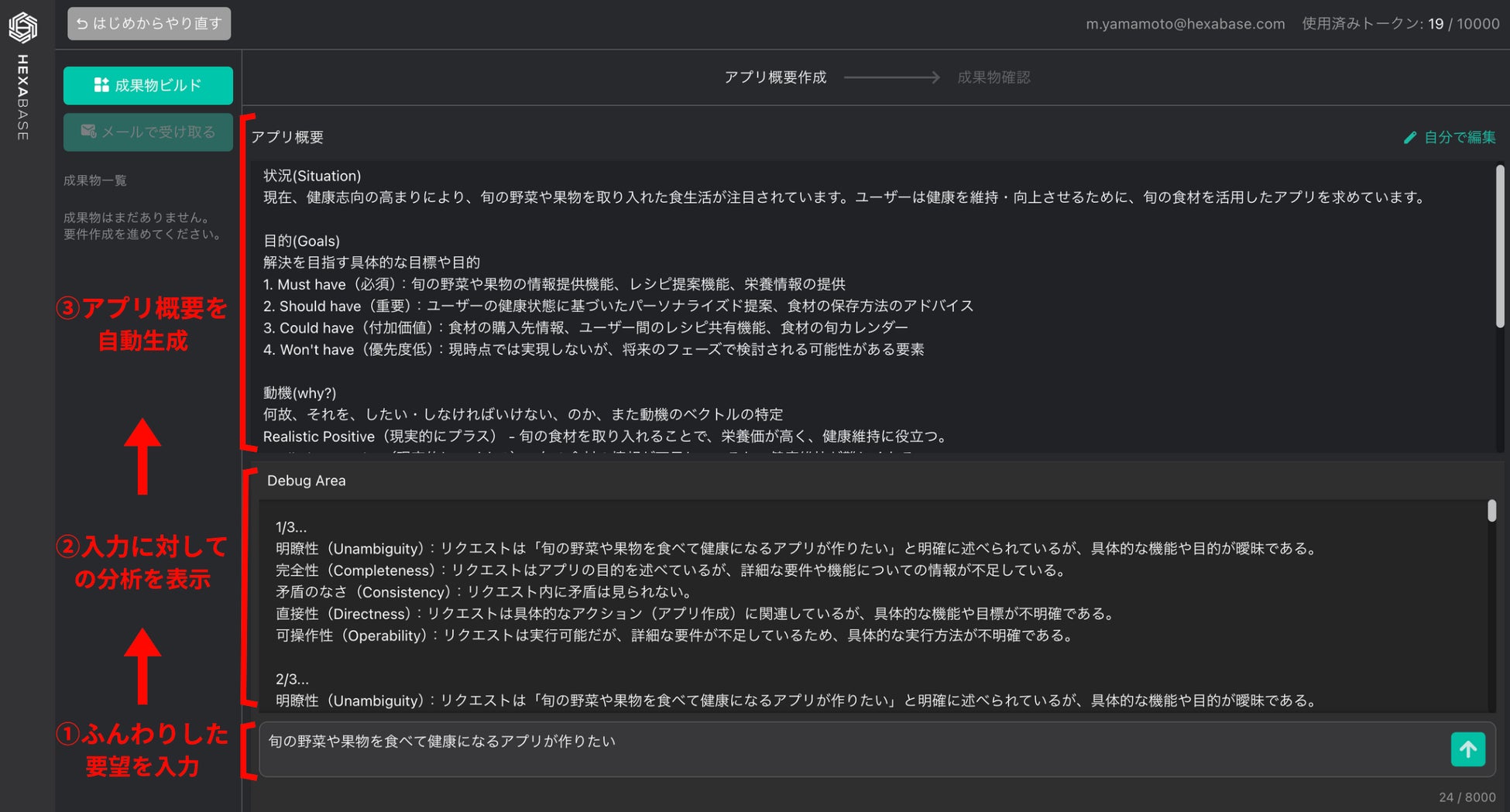Image resolution: width=1510 pixels, height=812 pixels.
Task: Click the '1/3...' debug entry marker
Action: [291, 527]
